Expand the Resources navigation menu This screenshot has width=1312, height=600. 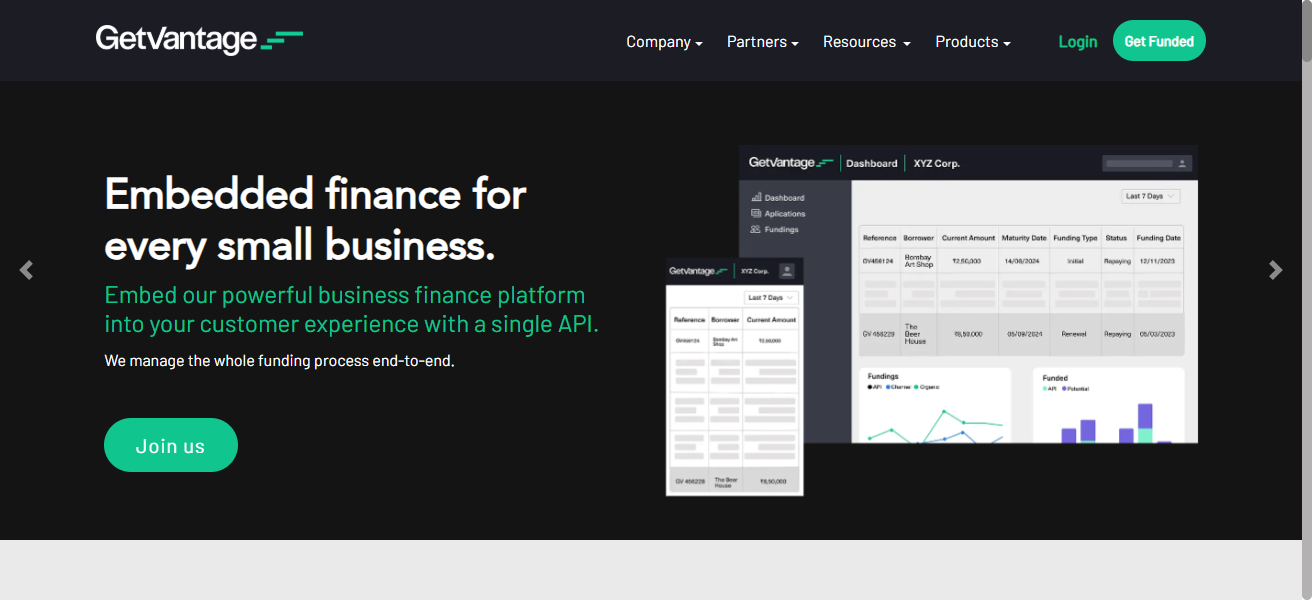click(866, 42)
